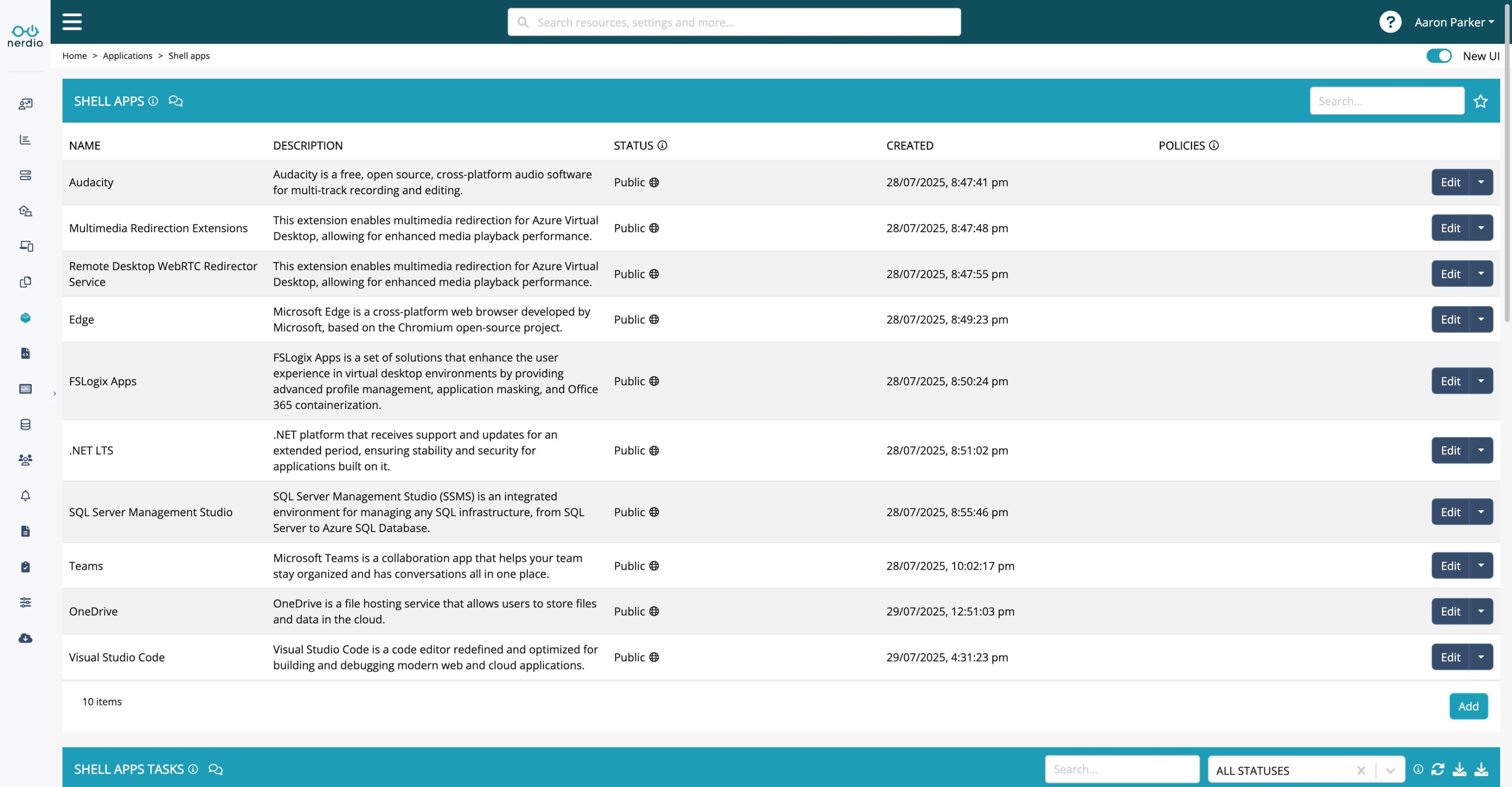Open Shell Apps feedback chat icon
1512x787 pixels.
(175, 101)
